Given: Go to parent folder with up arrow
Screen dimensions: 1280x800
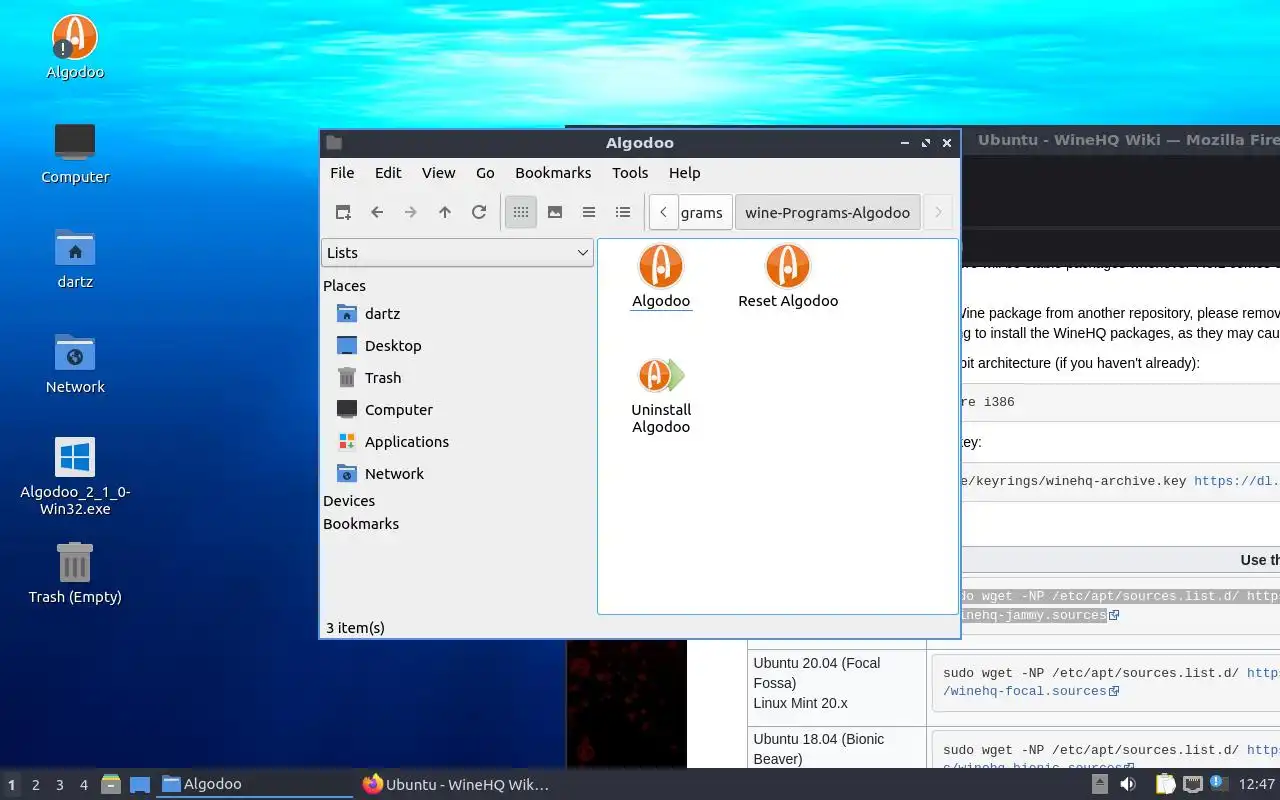Looking at the screenshot, I should pyautogui.click(x=445, y=212).
